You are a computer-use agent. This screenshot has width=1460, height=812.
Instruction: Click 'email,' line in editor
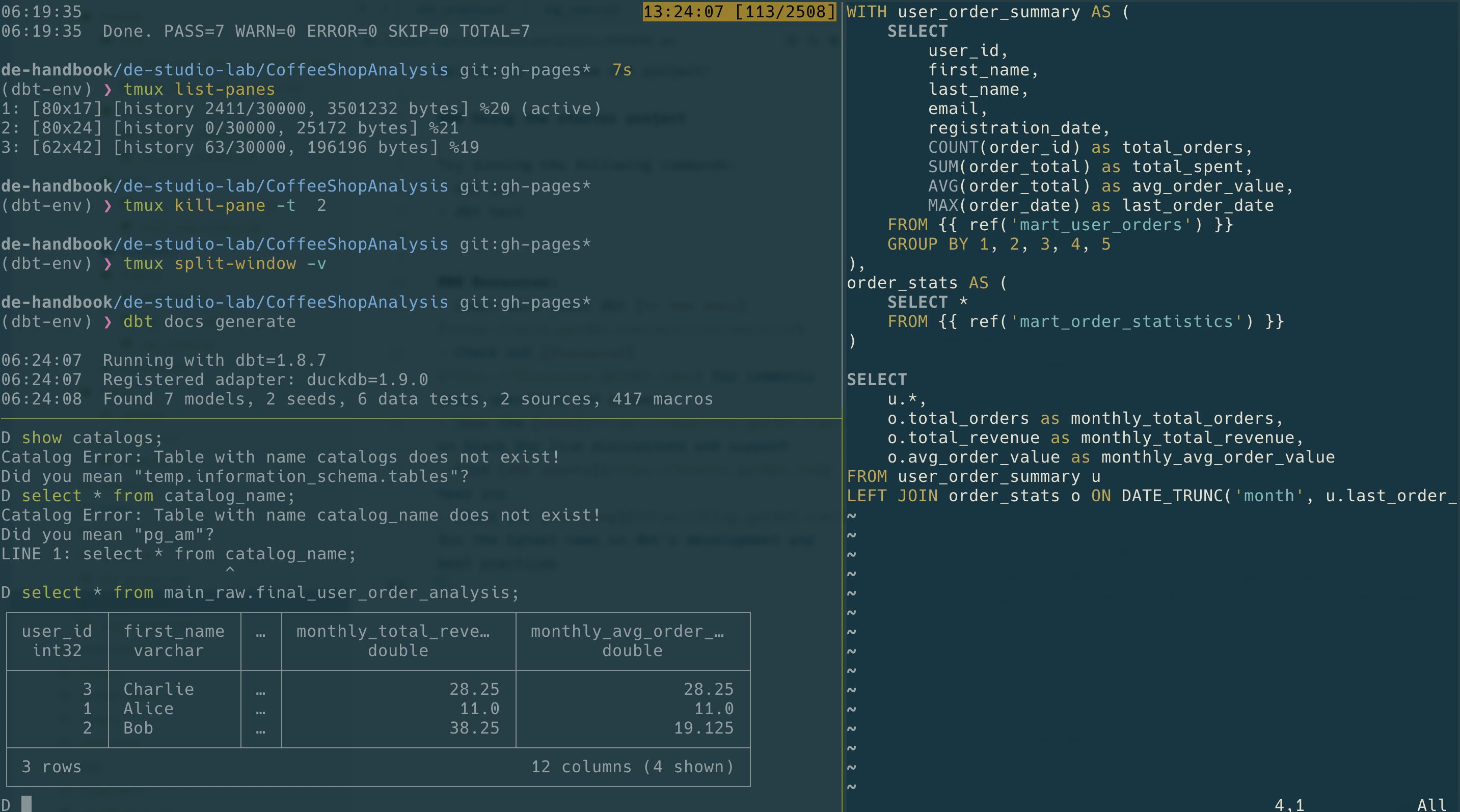point(958,108)
